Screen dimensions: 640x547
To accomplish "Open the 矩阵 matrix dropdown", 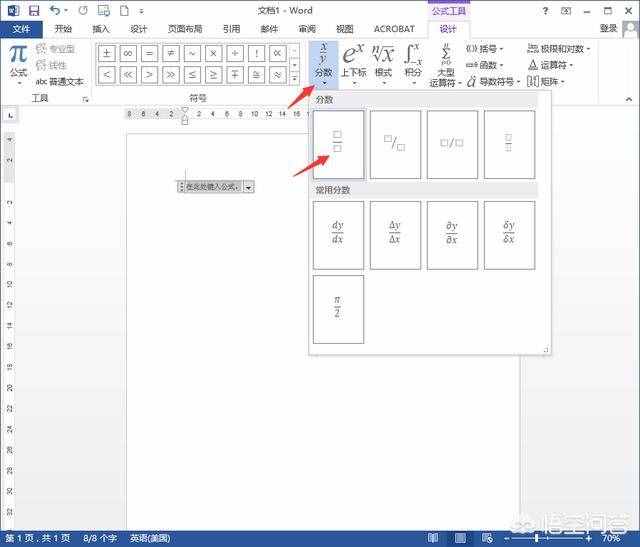I will [x=546, y=82].
